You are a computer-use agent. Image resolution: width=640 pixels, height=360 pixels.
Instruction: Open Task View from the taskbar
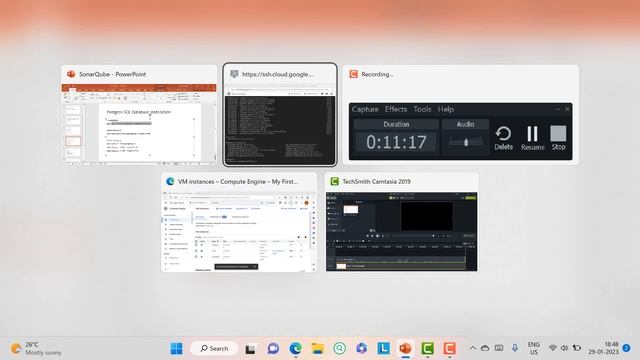250,349
